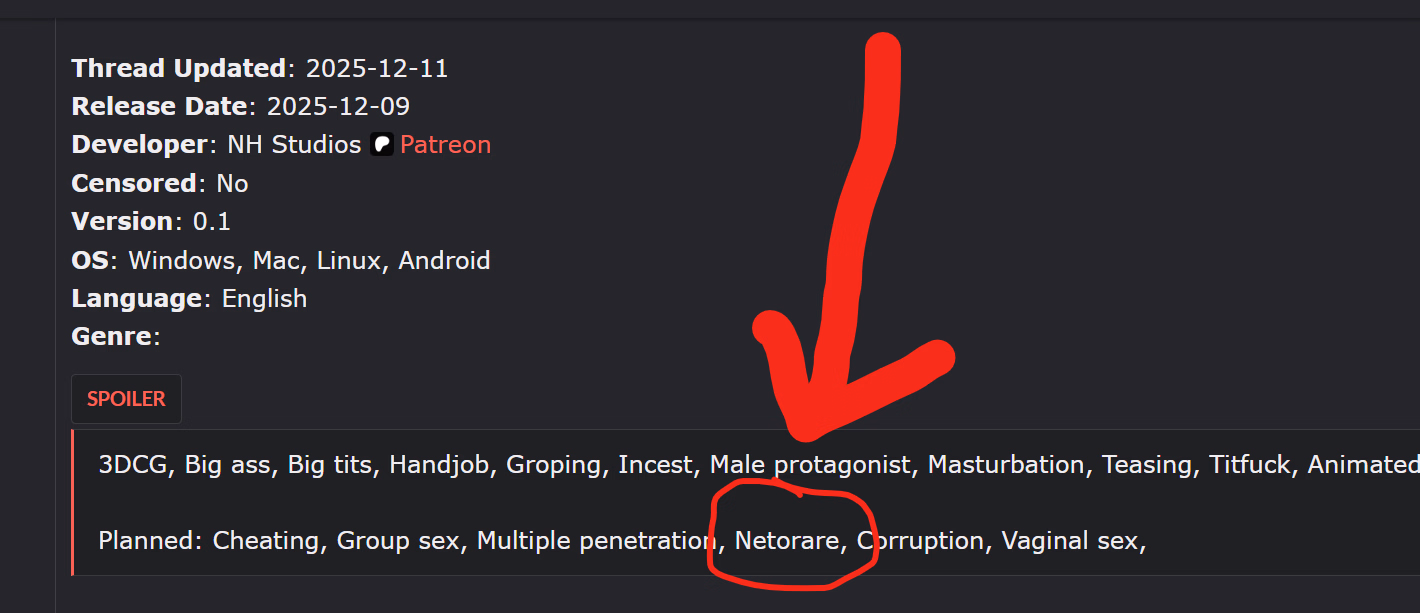The height and width of the screenshot is (613, 1420).
Task: Click the Version number 0.1
Action: 212,222
